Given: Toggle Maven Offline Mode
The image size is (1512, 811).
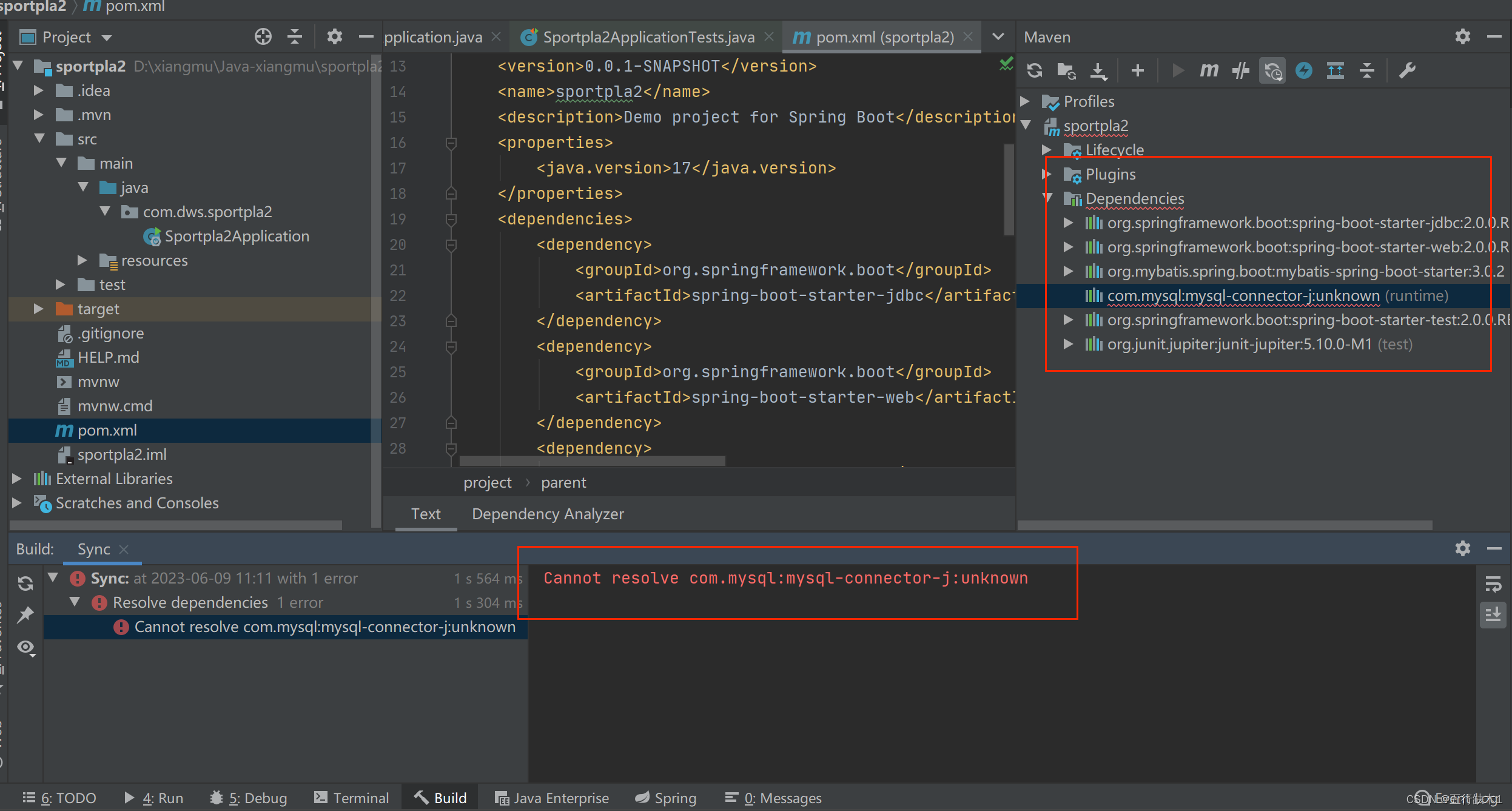Looking at the screenshot, I should pyautogui.click(x=1240, y=71).
